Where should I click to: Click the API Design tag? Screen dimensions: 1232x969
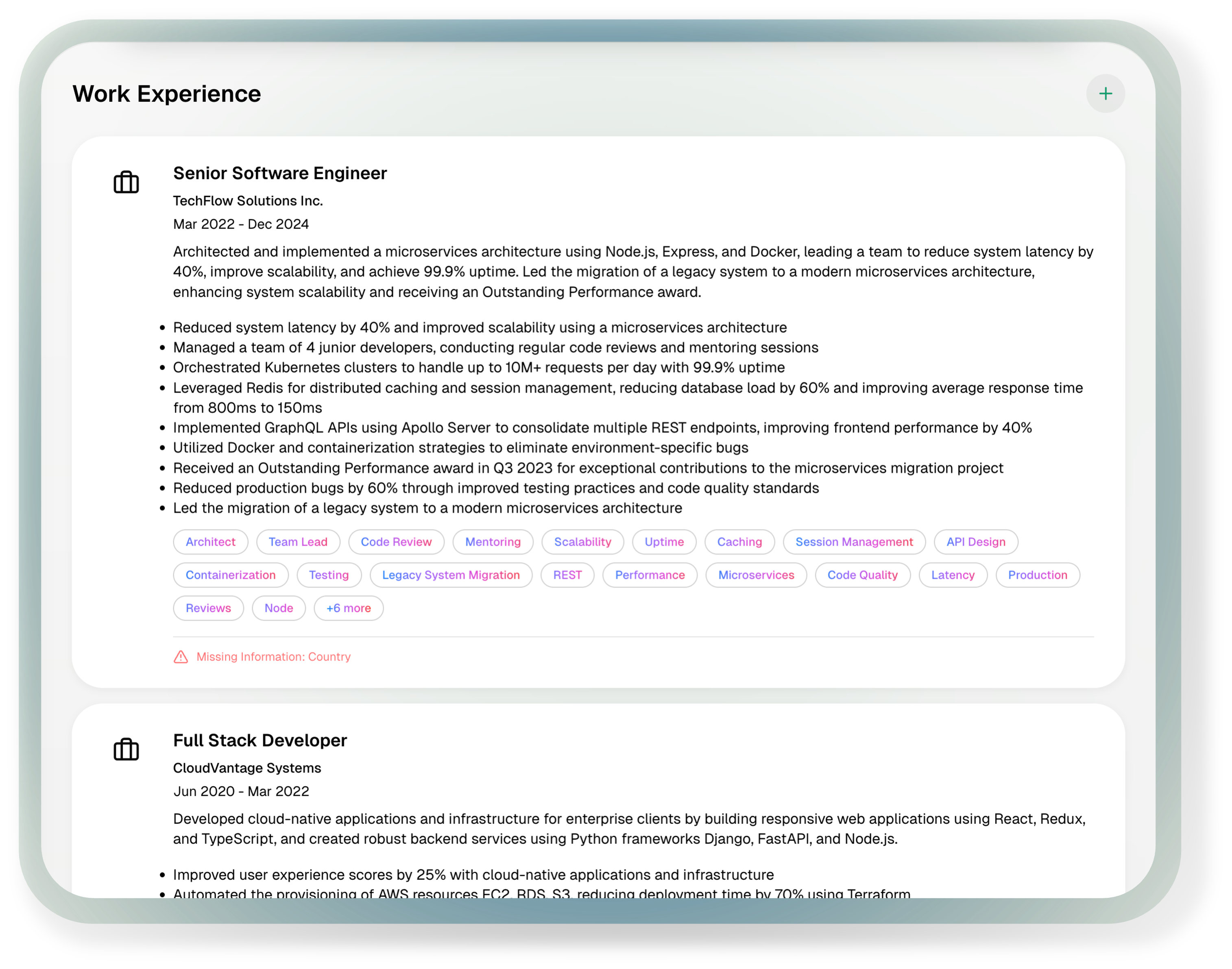tap(975, 541)
